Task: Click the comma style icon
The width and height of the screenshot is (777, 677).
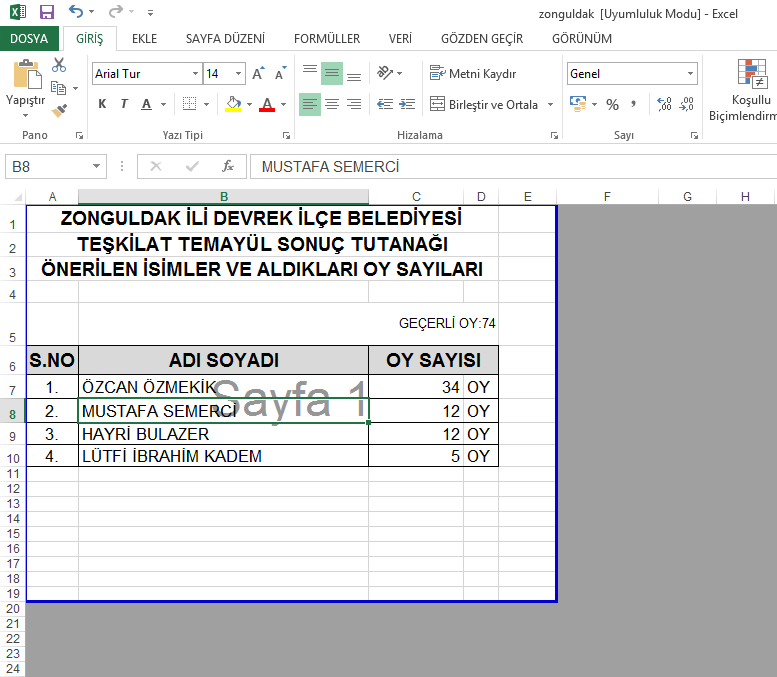Action: coord(633,104)
